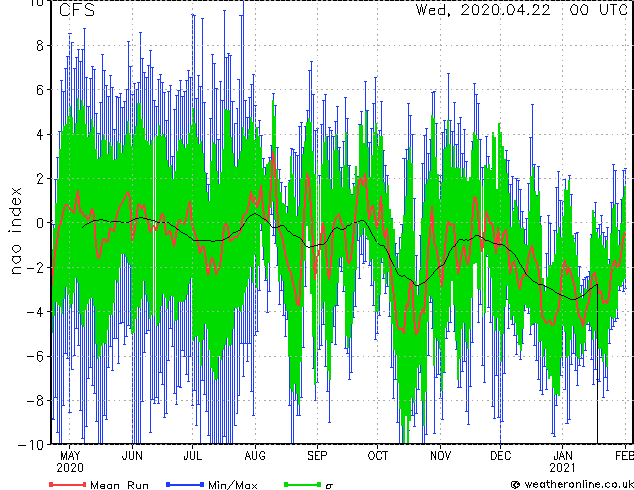Image resolution: width=634 pixels, height=490 pixels.
Task: Click the y-axis value -6
Action: (35, 356)
